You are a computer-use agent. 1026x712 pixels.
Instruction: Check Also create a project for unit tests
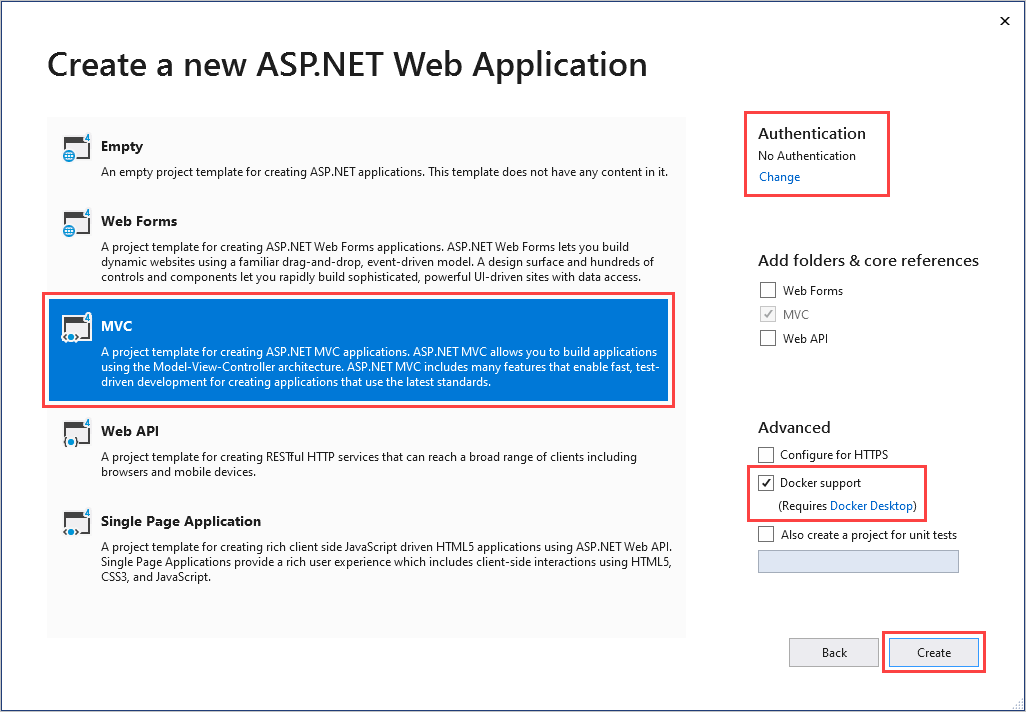[766, 534]
